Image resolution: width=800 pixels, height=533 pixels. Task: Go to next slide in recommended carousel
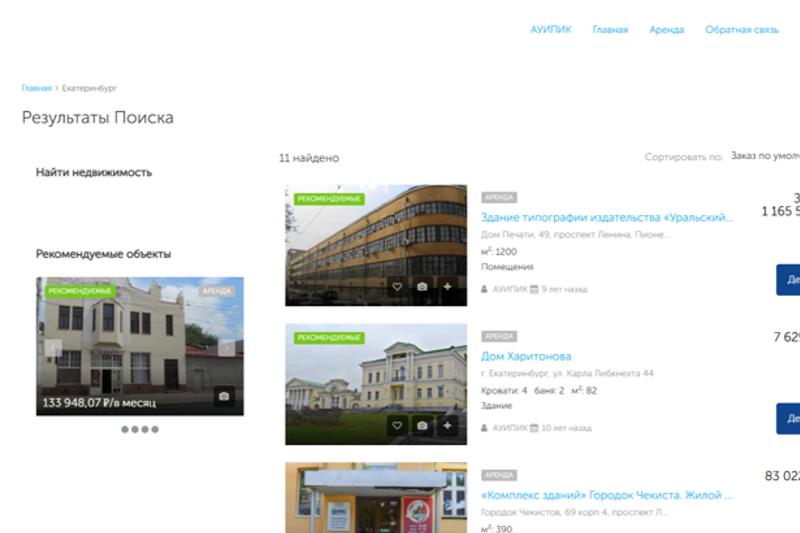(x=227, y=348)
